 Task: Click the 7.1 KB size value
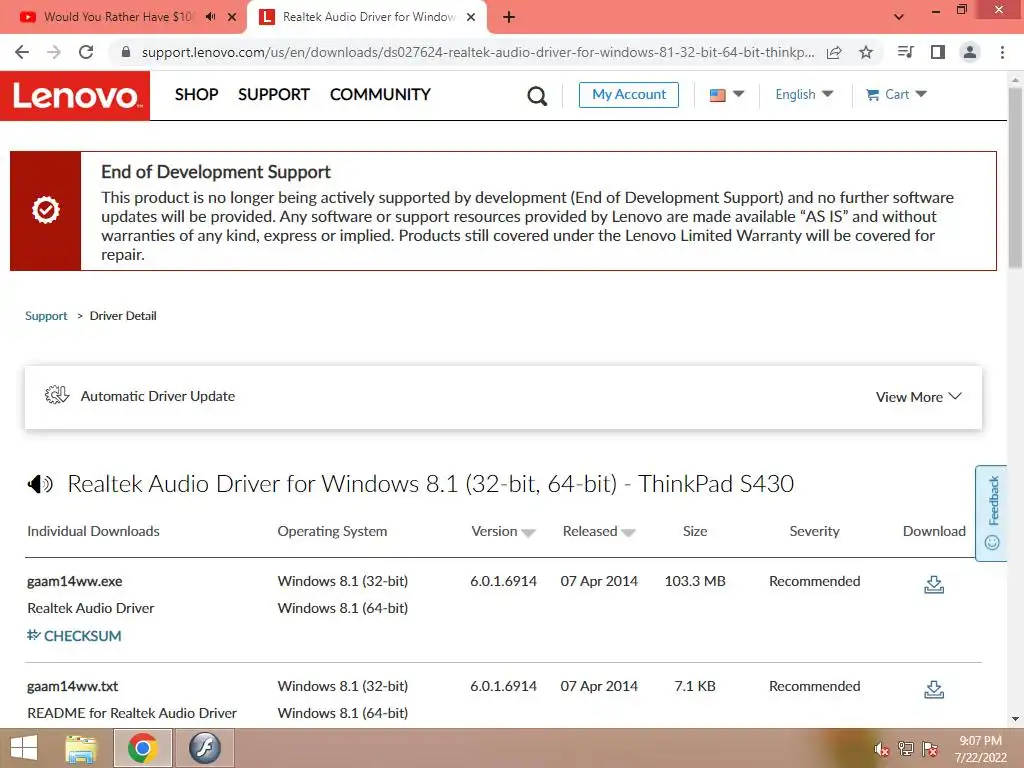[x=695, y=686]
